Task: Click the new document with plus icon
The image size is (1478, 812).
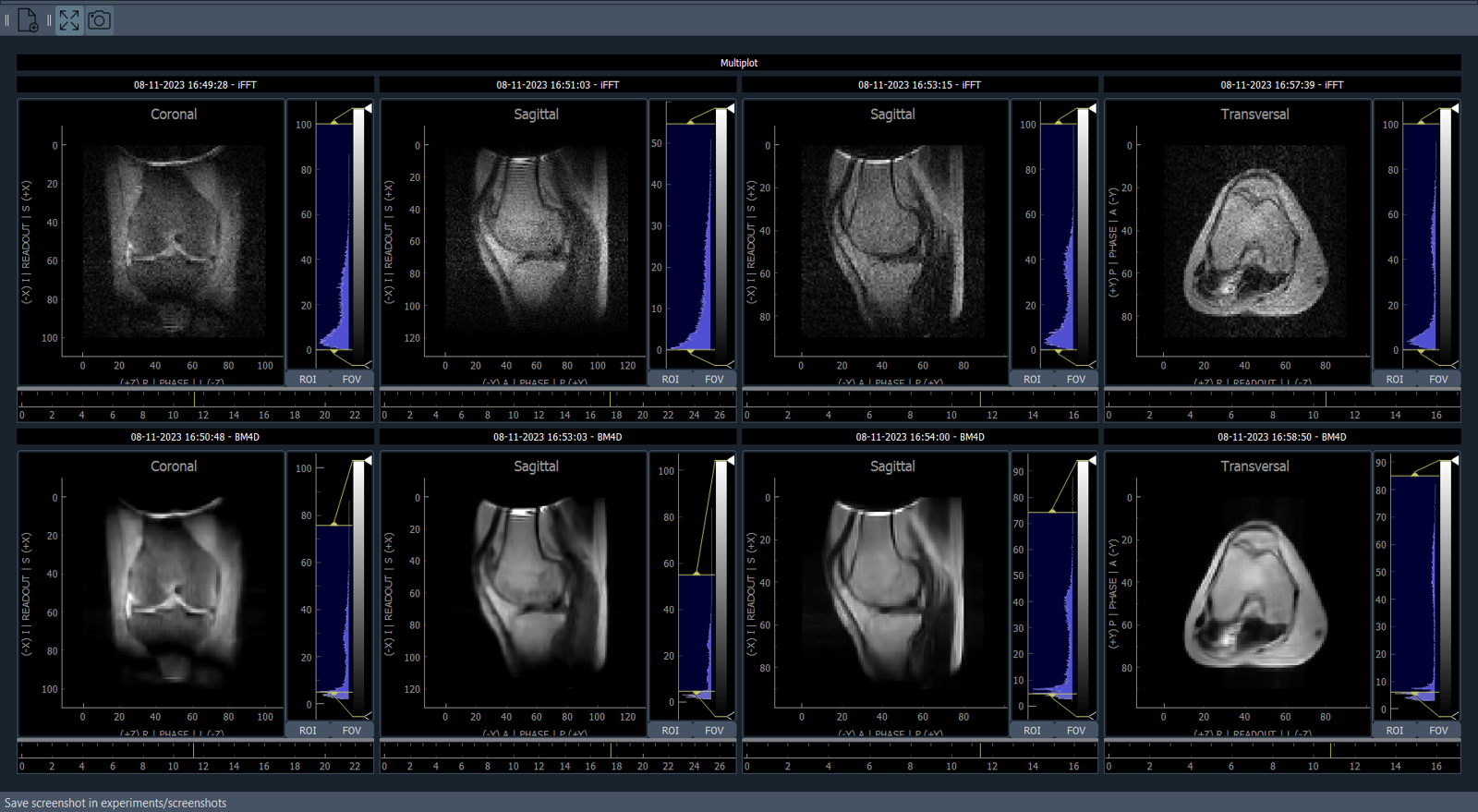Action: (x=28, y=19)
